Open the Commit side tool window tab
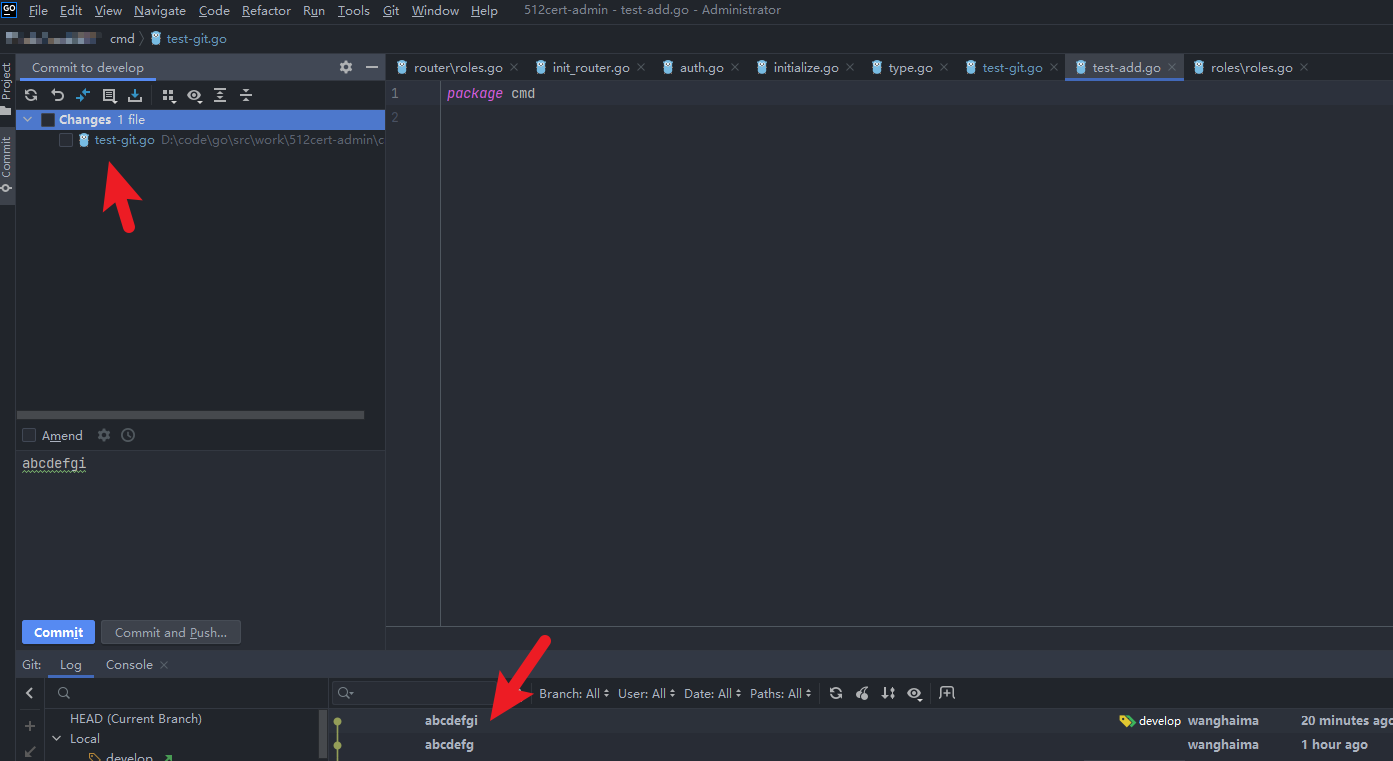1393x761 pixels. pyautogui.click(x=7, y=165)
